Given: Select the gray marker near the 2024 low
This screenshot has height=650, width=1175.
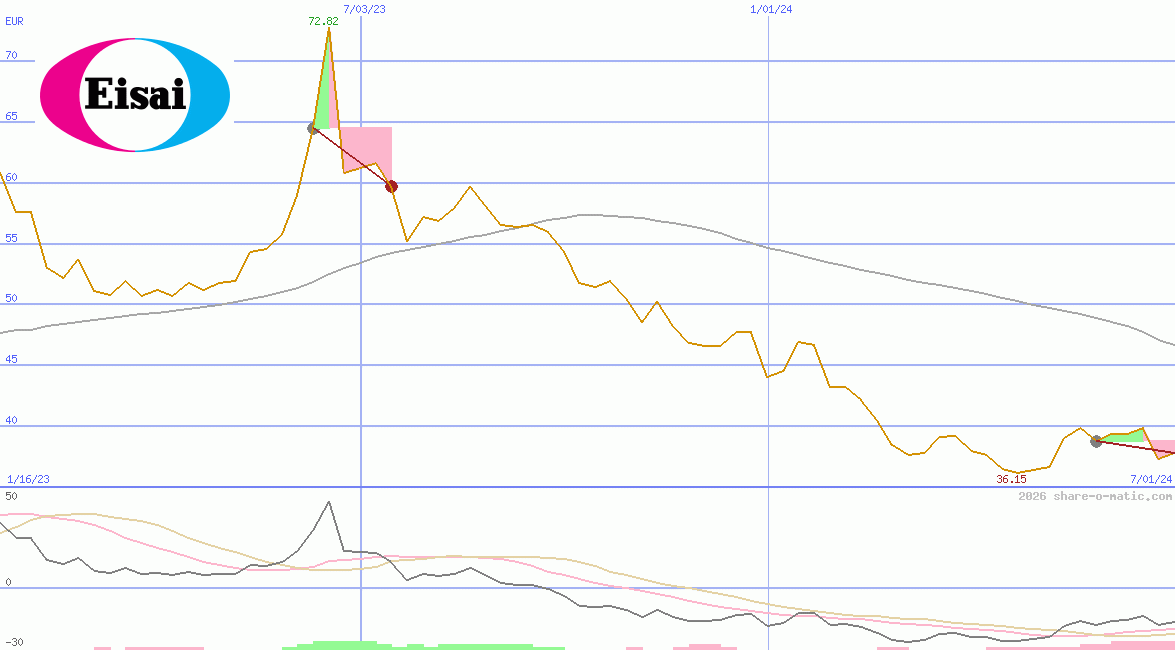Looking at the screenshot, I should tap(1096, 440).
